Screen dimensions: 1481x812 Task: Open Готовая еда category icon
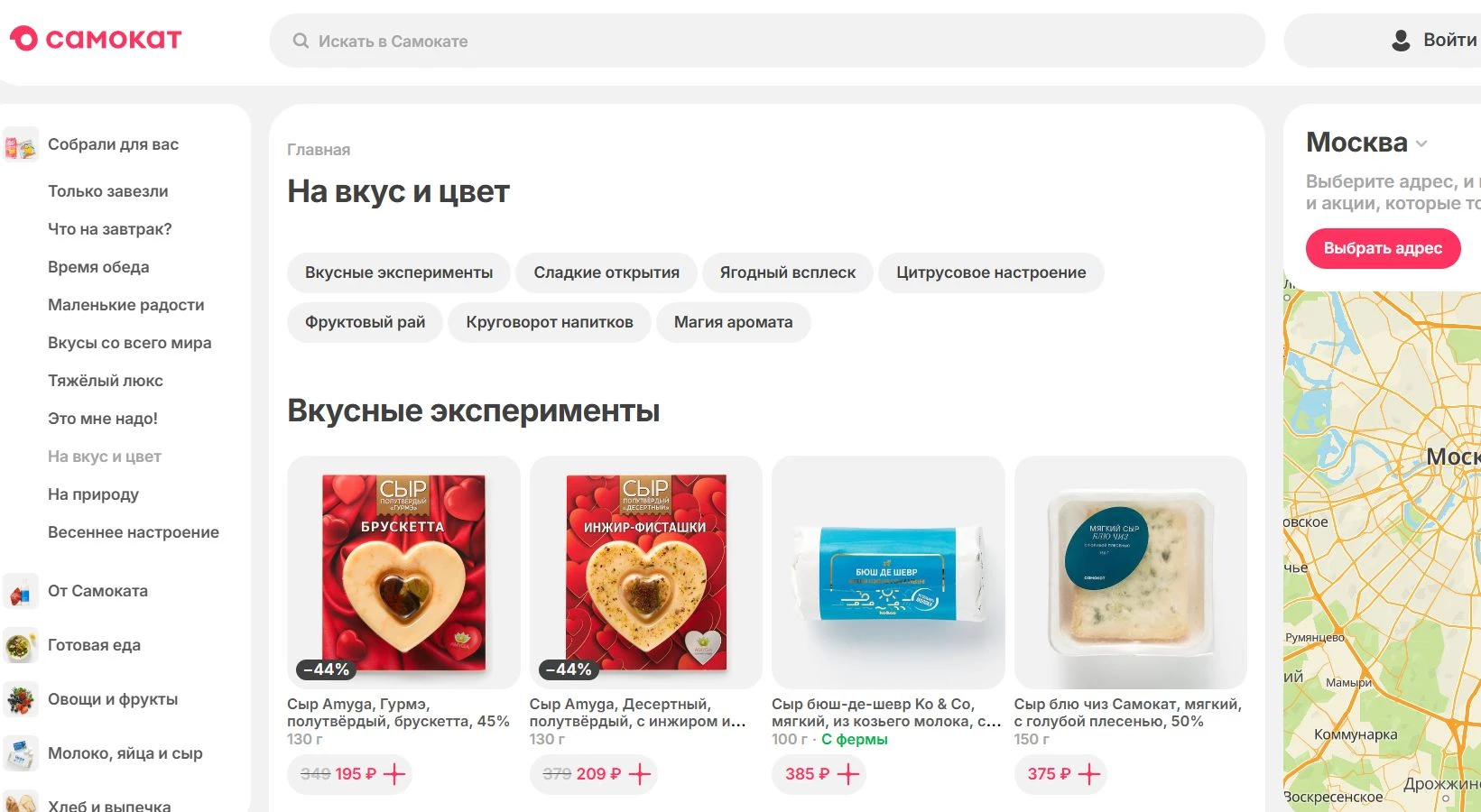coord(20,645)
